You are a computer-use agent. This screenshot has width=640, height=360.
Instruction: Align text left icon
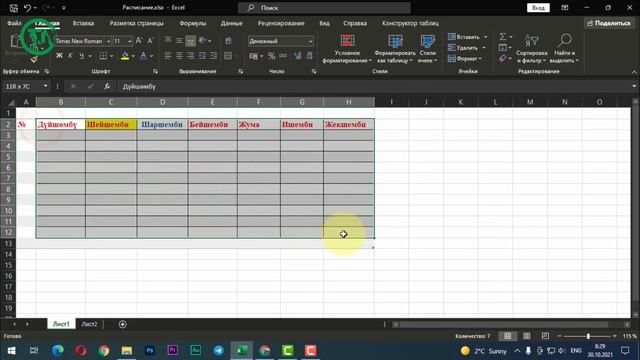point(168,56)
